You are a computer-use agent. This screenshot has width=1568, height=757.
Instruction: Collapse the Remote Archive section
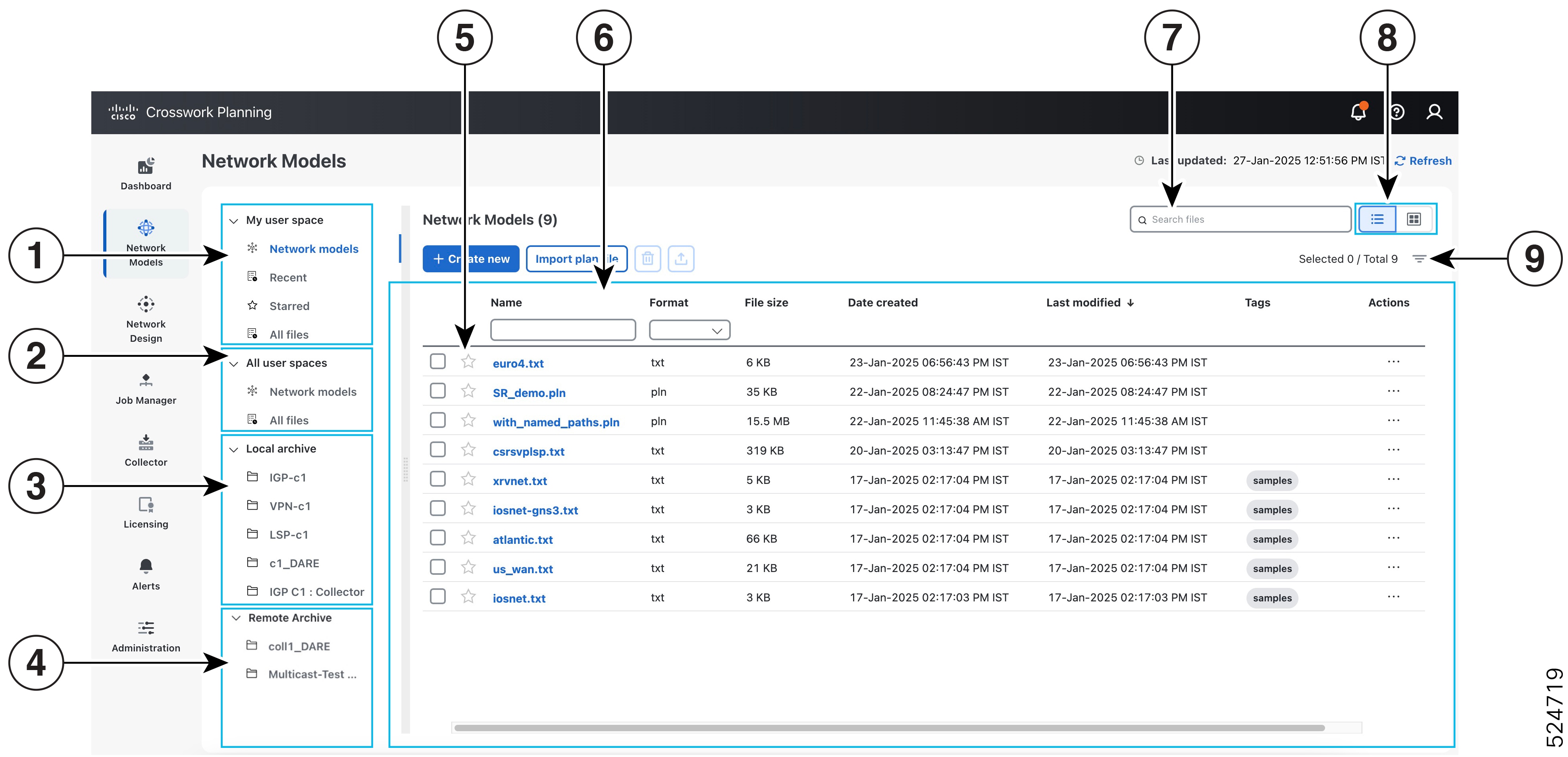pyautogui.click(x=235, y=618)
